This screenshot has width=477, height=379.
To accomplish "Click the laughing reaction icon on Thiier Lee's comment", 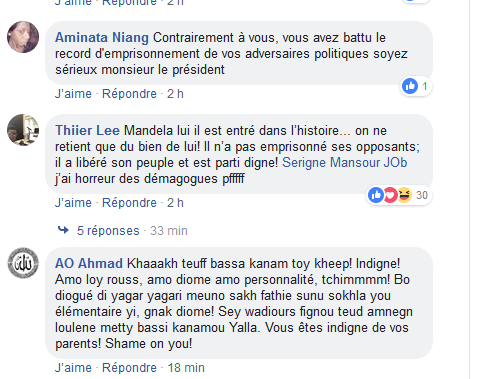I will [x=404, y=195].
